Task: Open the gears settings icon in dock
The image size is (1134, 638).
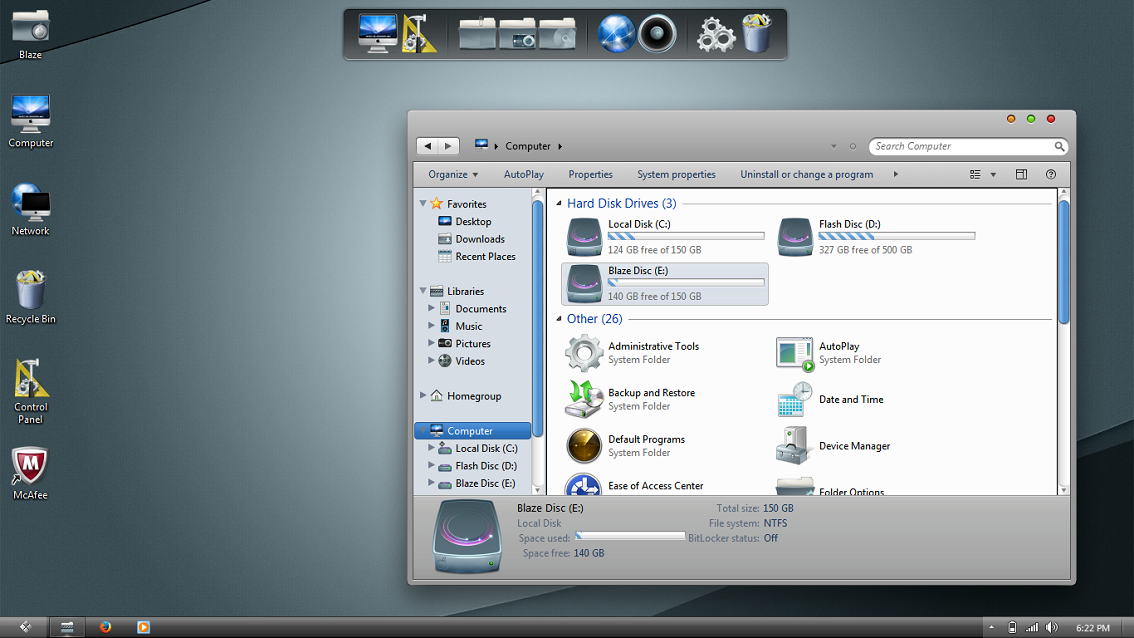Action: [x=715, y=34]
